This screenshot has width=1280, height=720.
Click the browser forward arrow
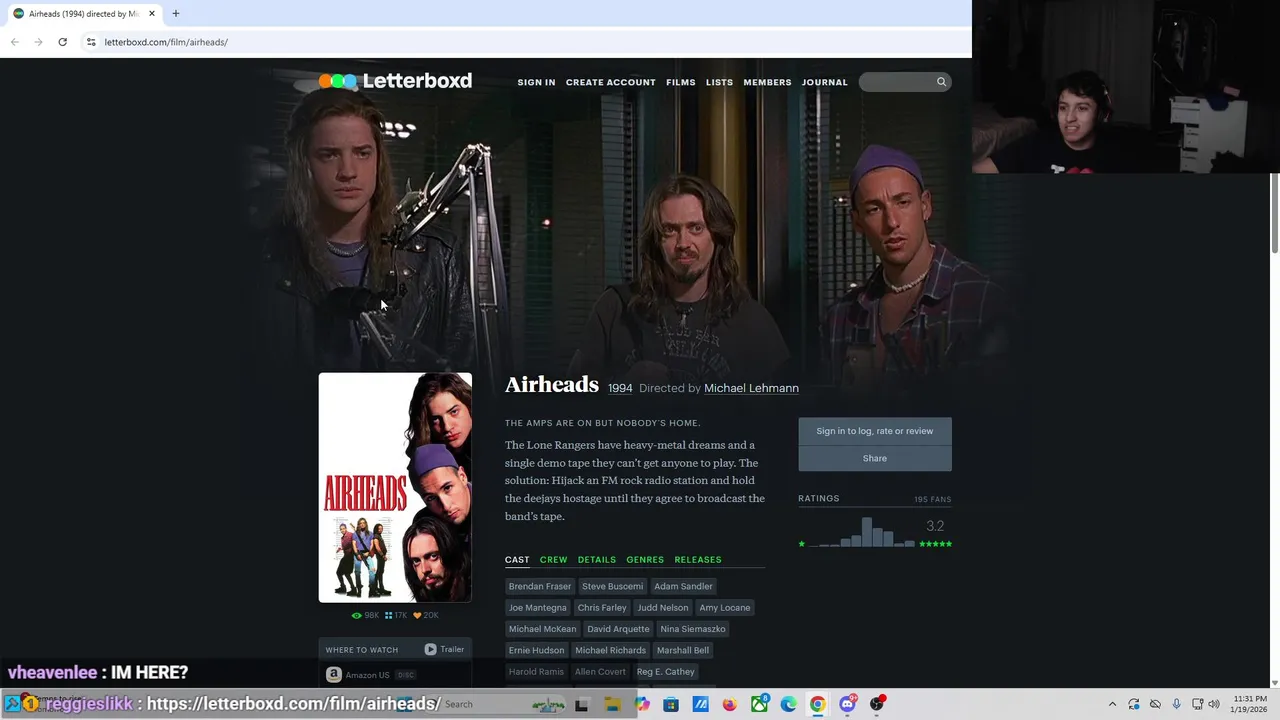[x=38, y=42]
